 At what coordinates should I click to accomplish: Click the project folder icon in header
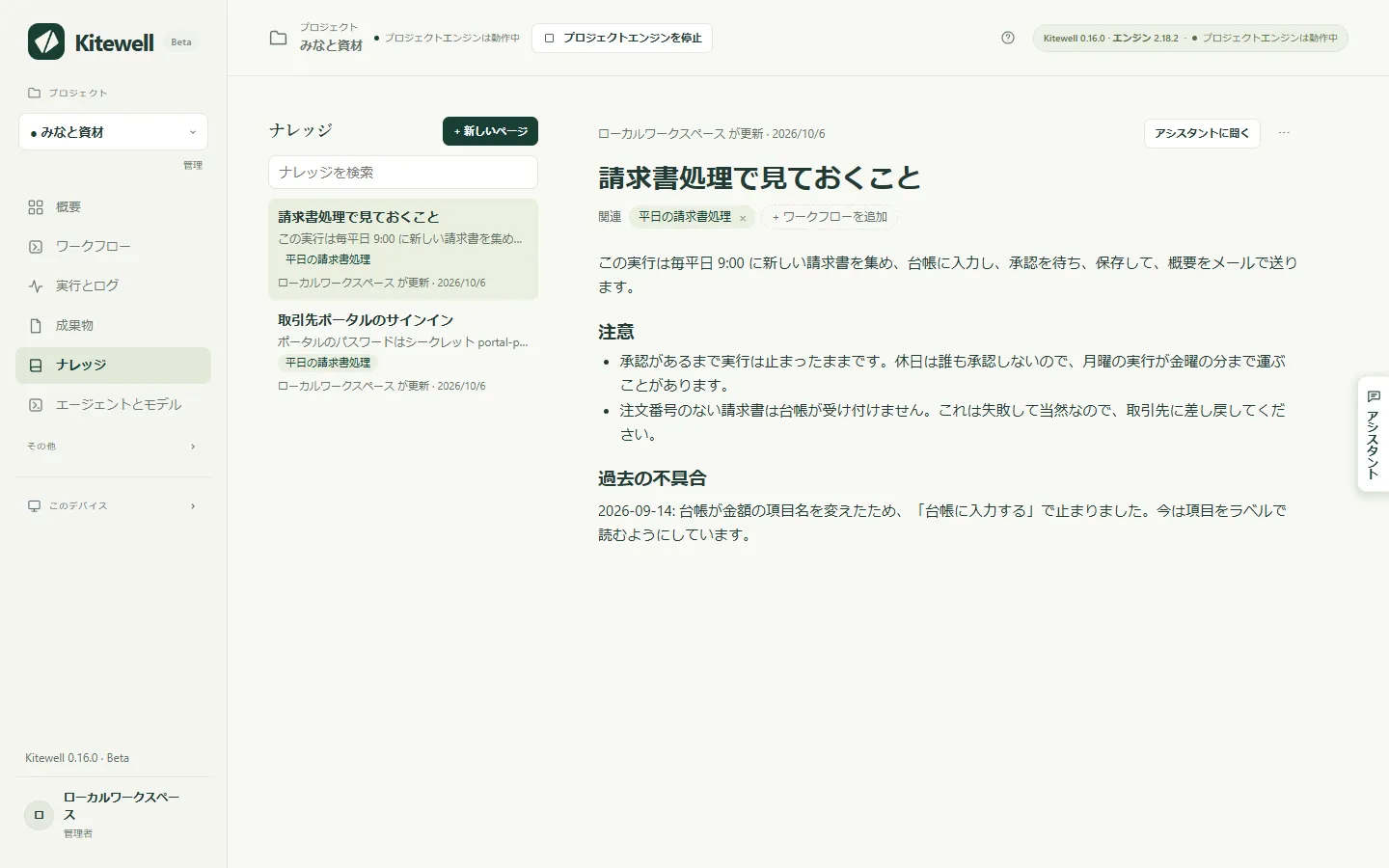(x=278, y=38)
